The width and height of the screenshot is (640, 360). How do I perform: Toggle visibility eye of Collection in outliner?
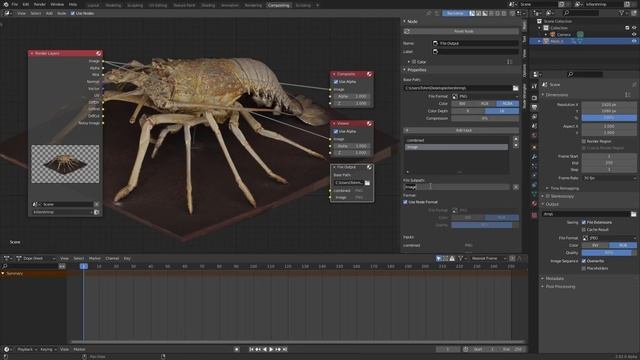[634, 28]
